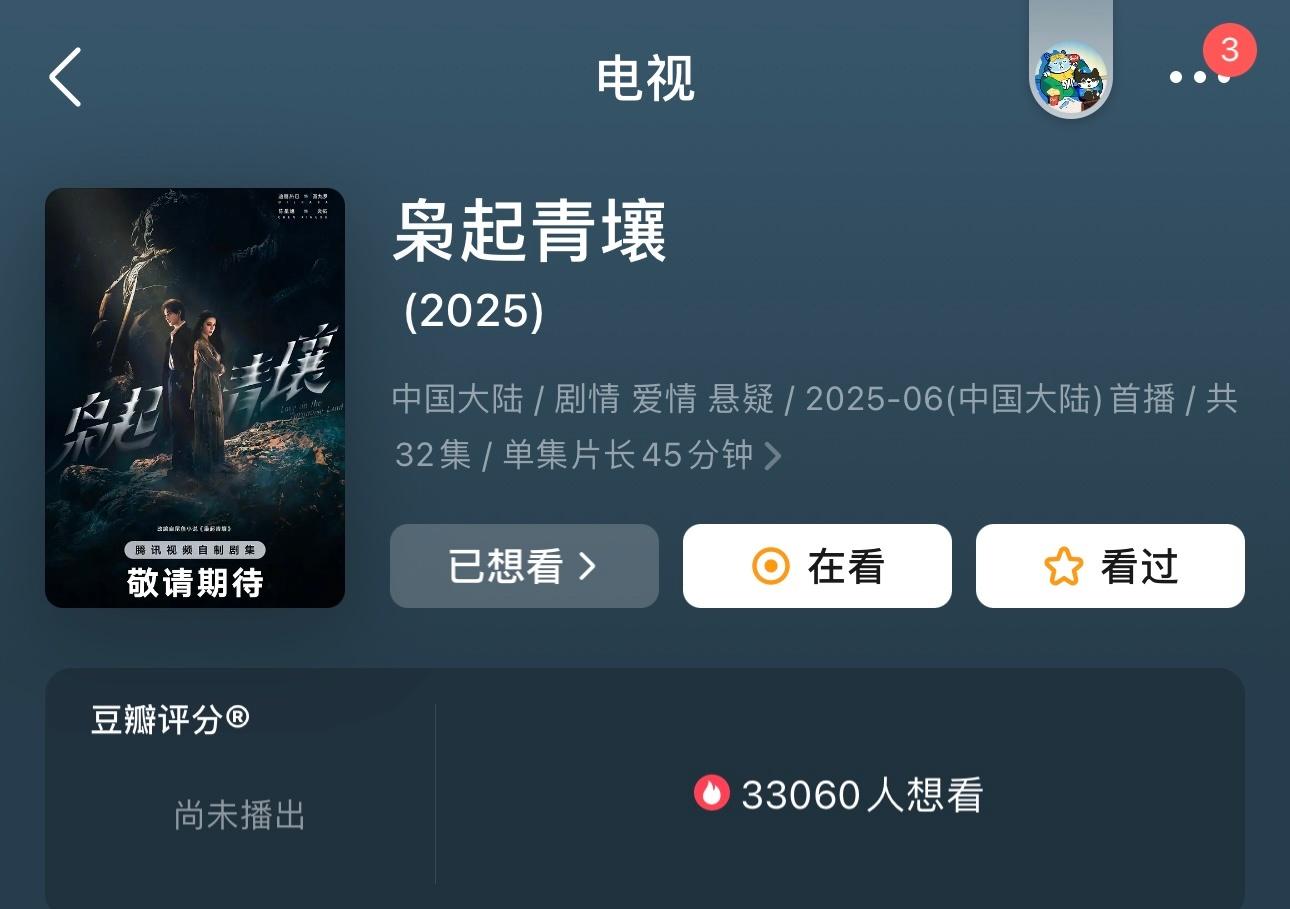Expand options with the 已想看 chevron arrow

(587, 566)
